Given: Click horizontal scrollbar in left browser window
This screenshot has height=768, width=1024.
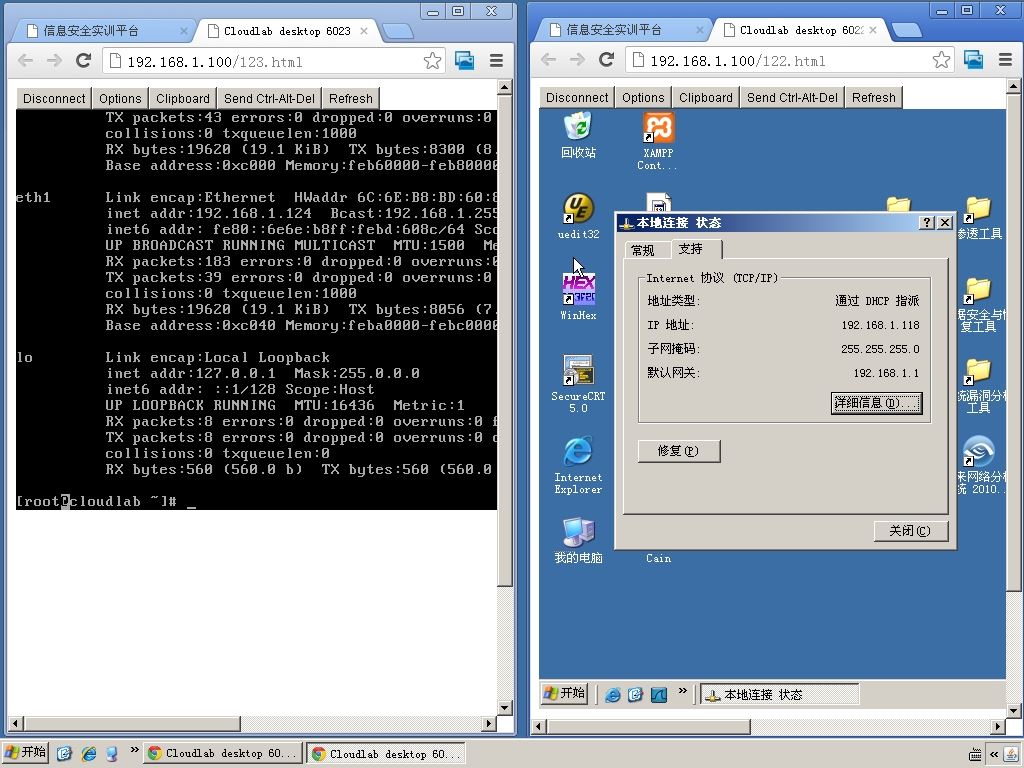Looking at the screenshot, I should coord(132,724).
